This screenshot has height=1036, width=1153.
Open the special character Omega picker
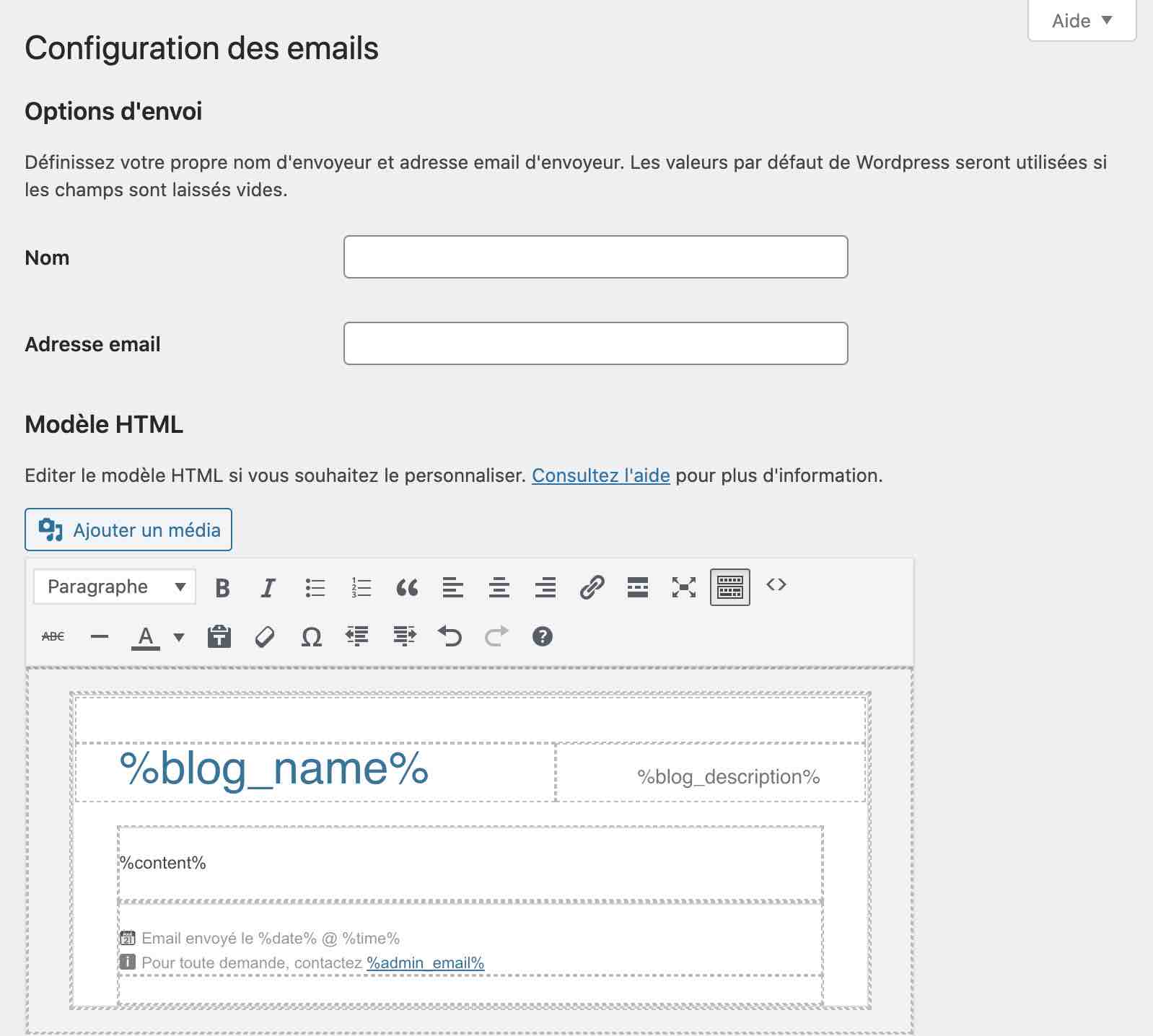(x=312, y=636)
